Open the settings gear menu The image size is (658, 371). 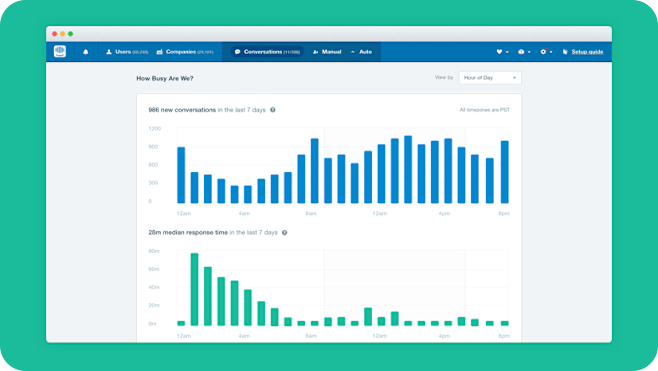point(546,52)
